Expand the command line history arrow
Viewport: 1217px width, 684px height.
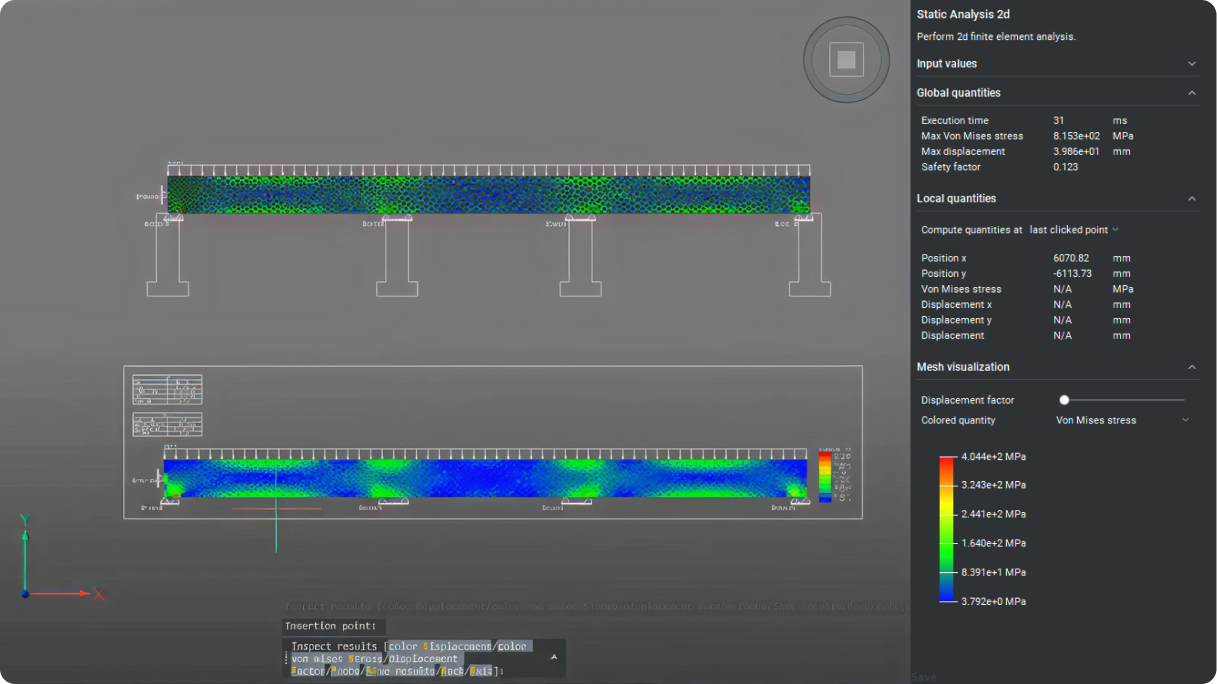click(553, 658)
